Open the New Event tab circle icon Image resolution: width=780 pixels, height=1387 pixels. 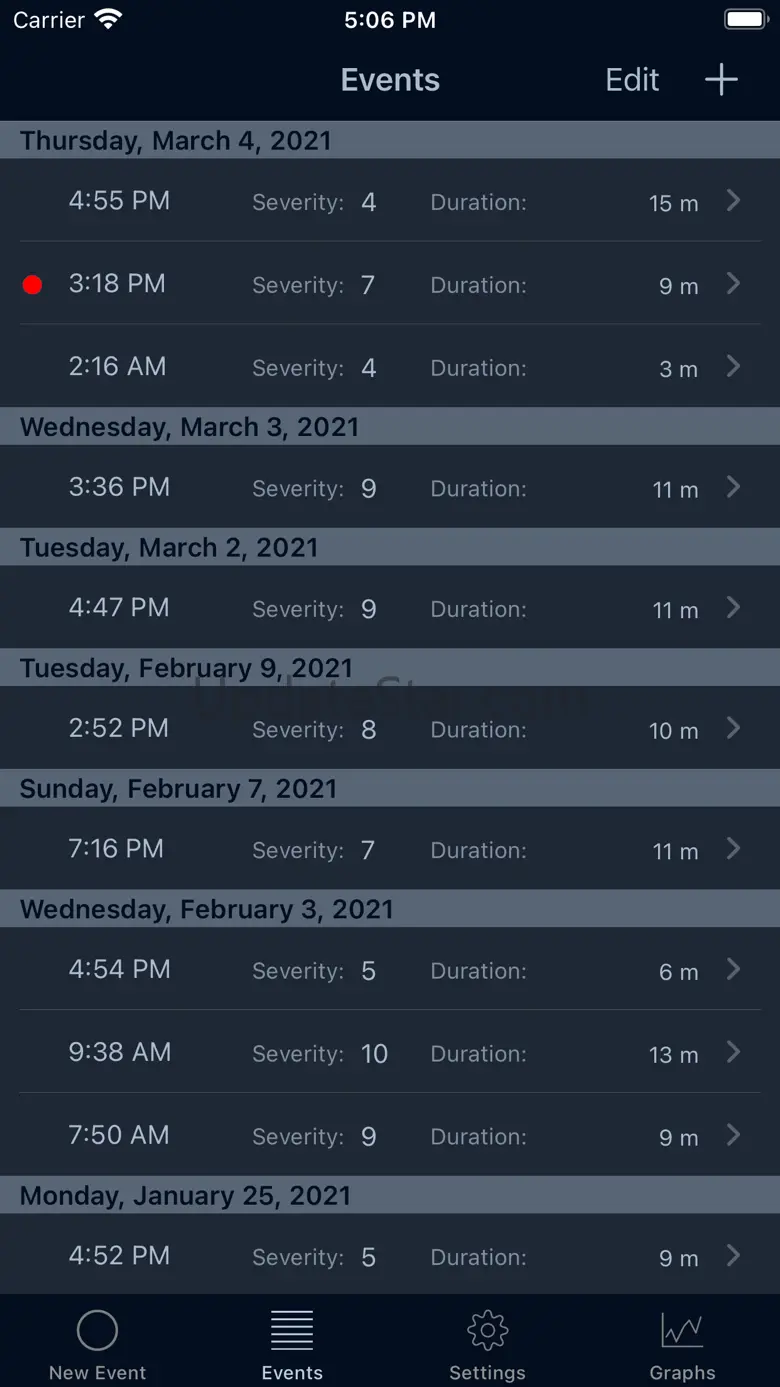click(x=97, y=1330)
